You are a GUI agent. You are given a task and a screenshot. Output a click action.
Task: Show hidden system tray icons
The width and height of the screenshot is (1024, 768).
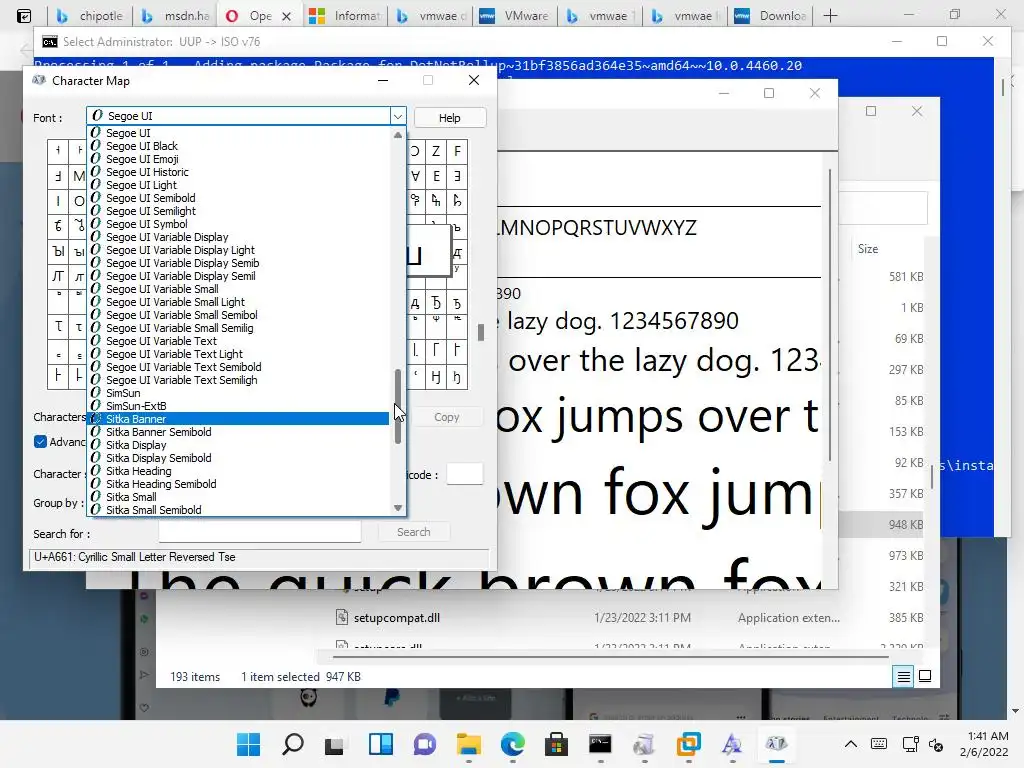click(850, 744)
